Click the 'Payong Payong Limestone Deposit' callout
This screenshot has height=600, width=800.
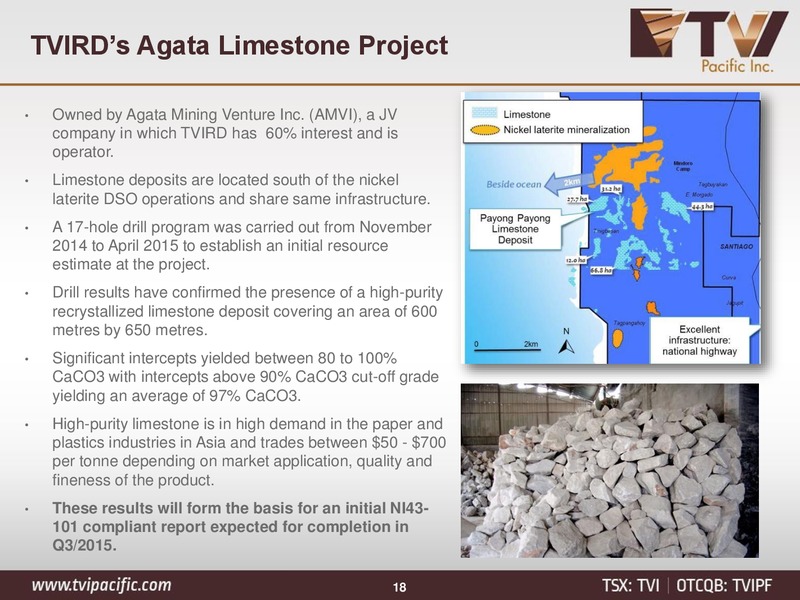(x=515, y=229)
